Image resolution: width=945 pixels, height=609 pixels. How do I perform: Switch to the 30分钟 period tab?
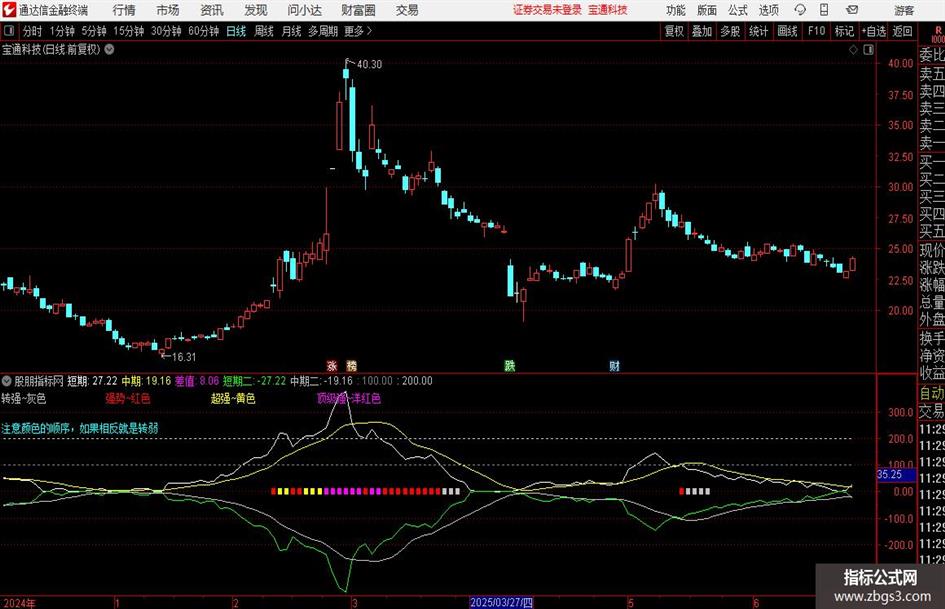[166, 31]
